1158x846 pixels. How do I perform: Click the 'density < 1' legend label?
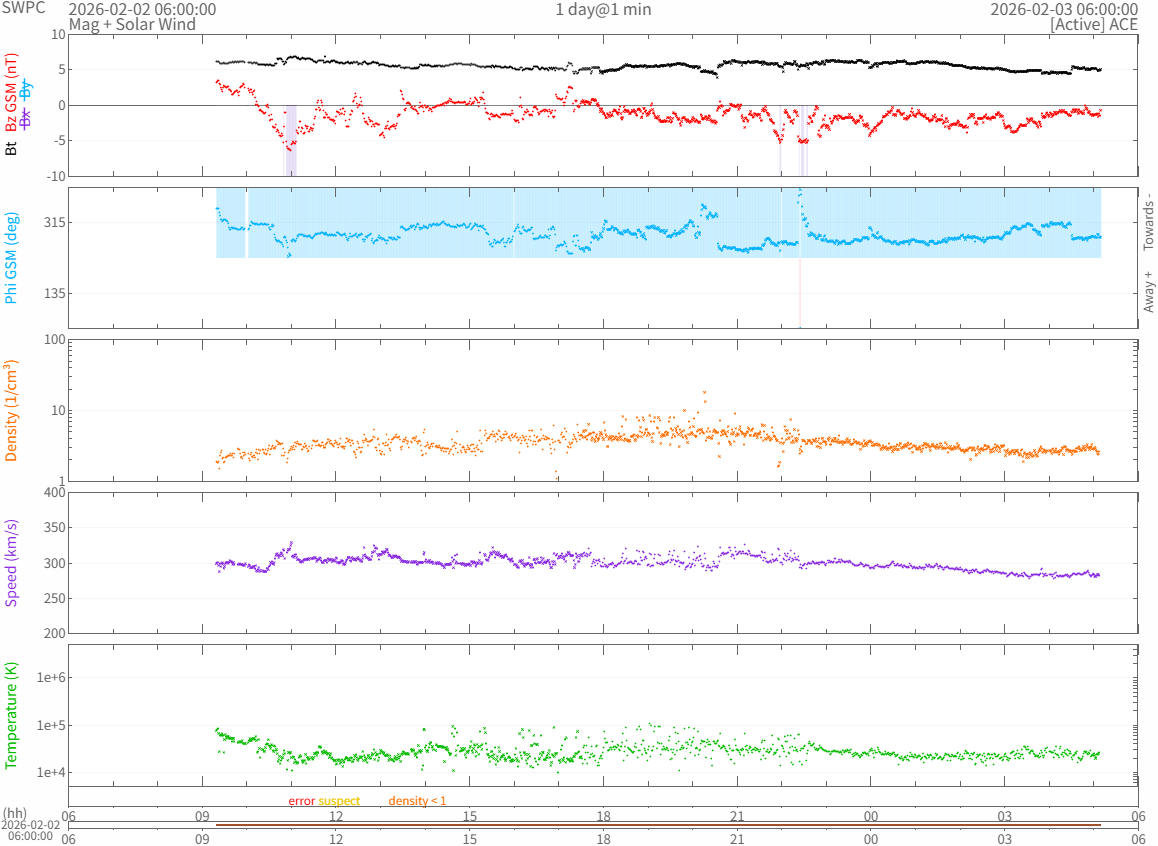tap(417, 801)
